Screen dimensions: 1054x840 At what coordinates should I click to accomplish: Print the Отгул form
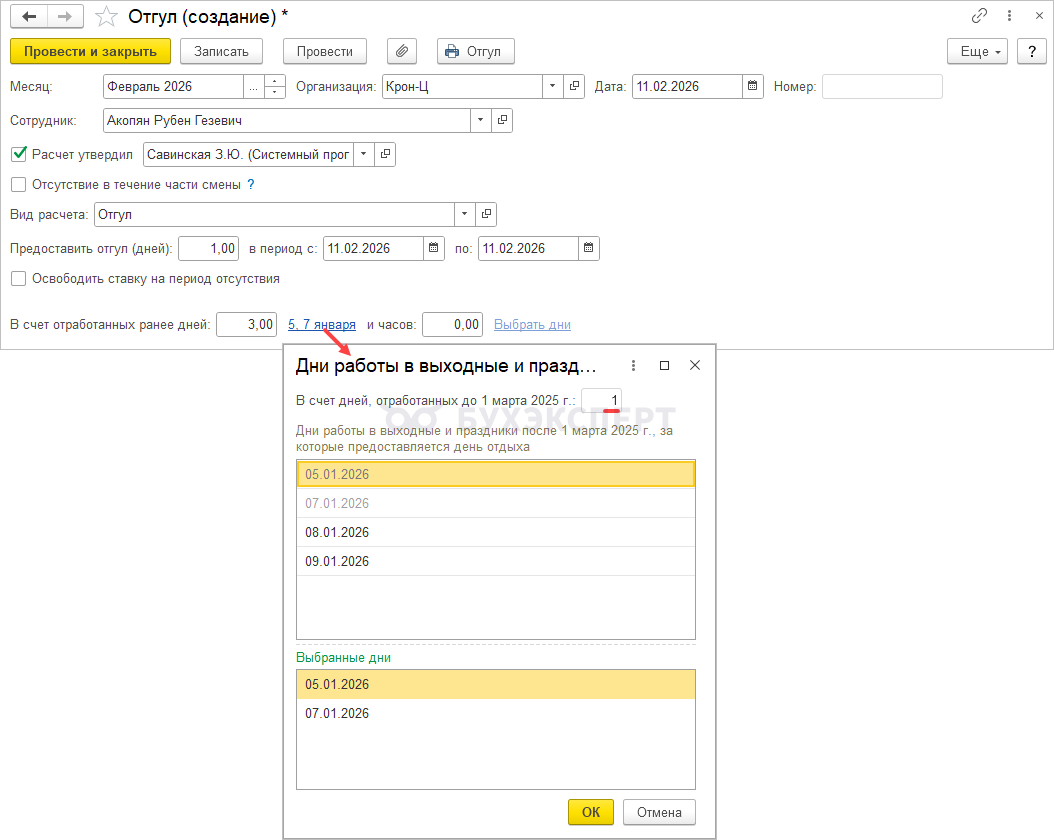click(x=475, y=51)
